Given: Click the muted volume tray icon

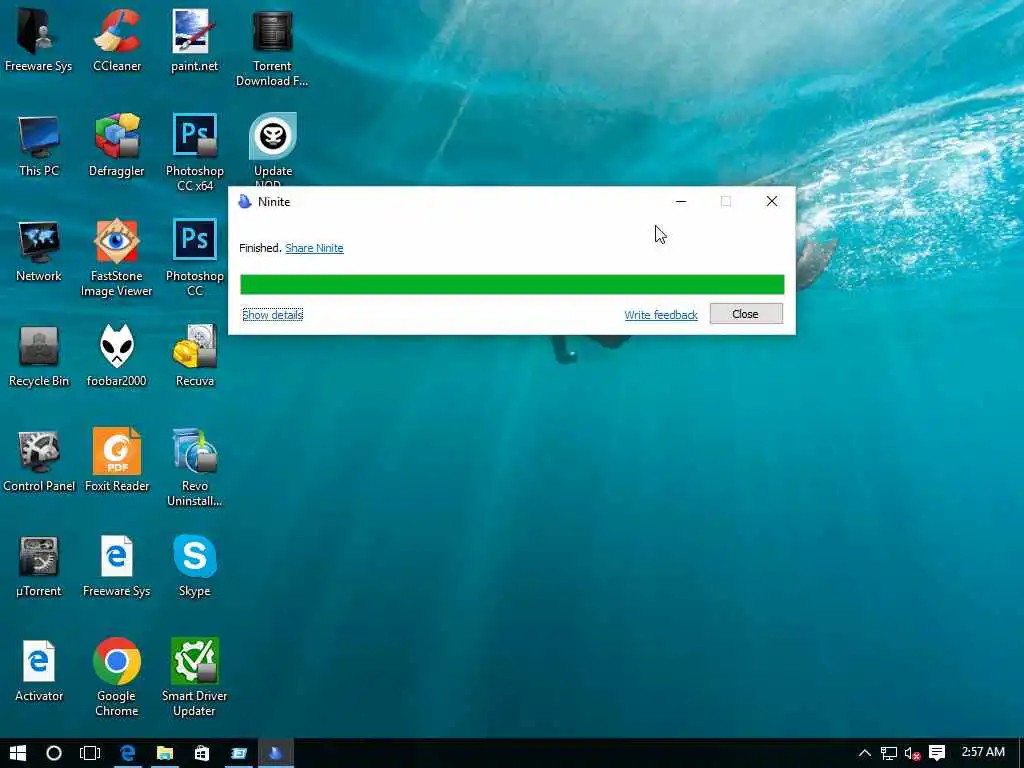Looking at the screenshot, I should point(912,754).
